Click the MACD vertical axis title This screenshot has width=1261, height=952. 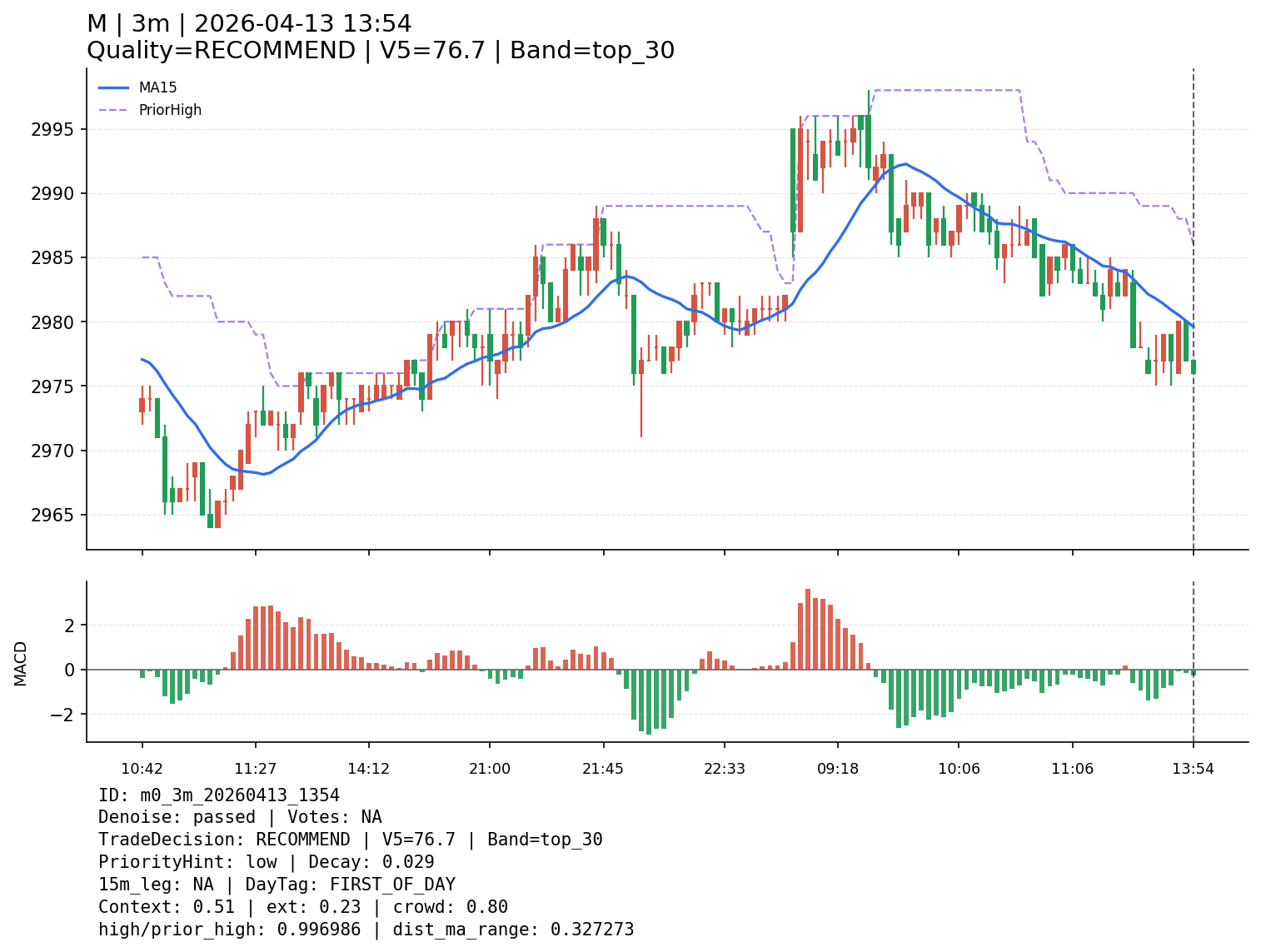21,663
